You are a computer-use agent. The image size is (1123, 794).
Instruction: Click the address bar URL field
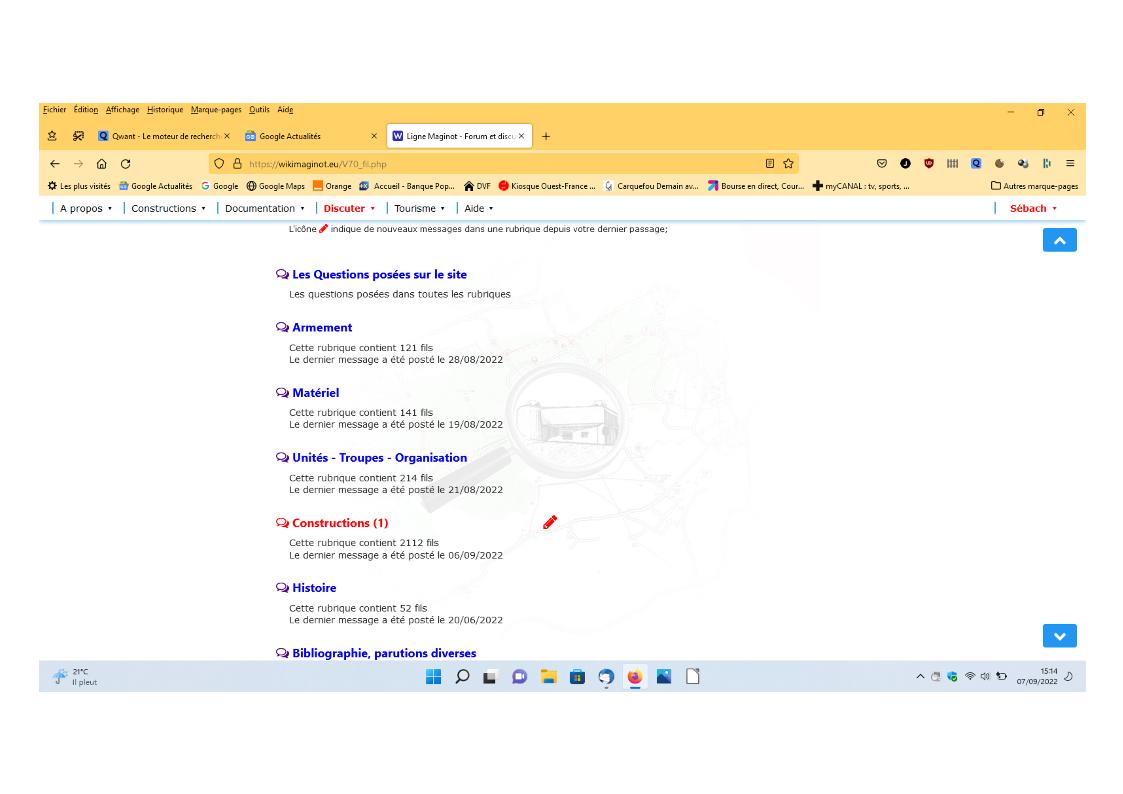[x=500, y=164]
